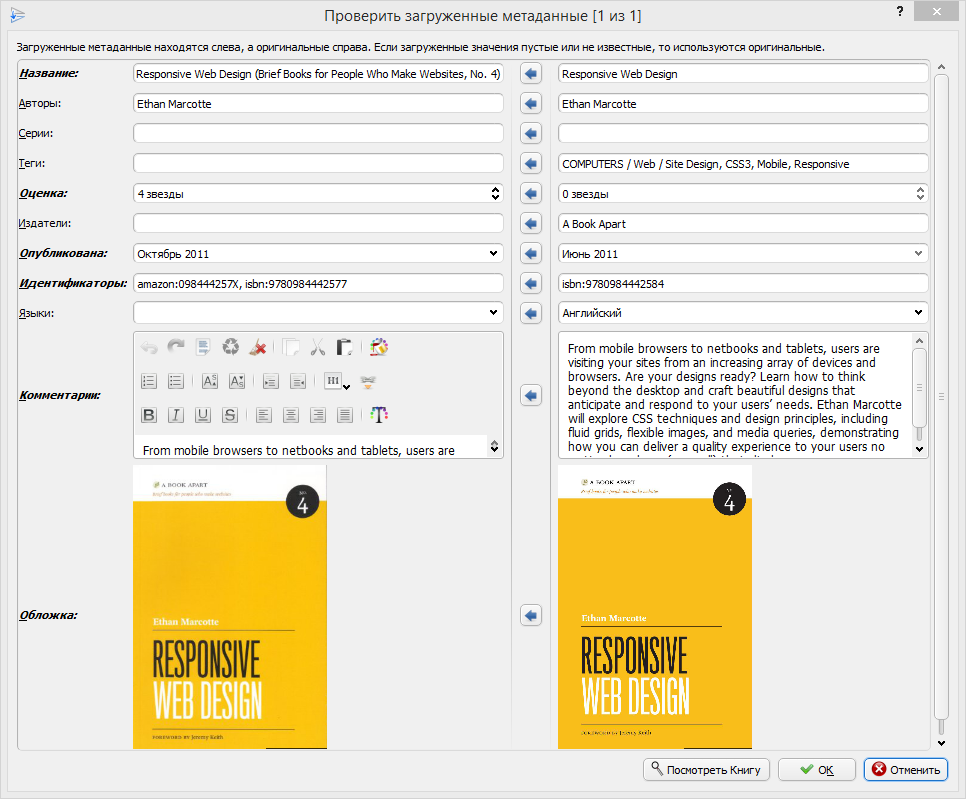This screenshot has width=966, height=799.
Task: Click the arrow button beside the cover image
Action: [x=530, y=614]
